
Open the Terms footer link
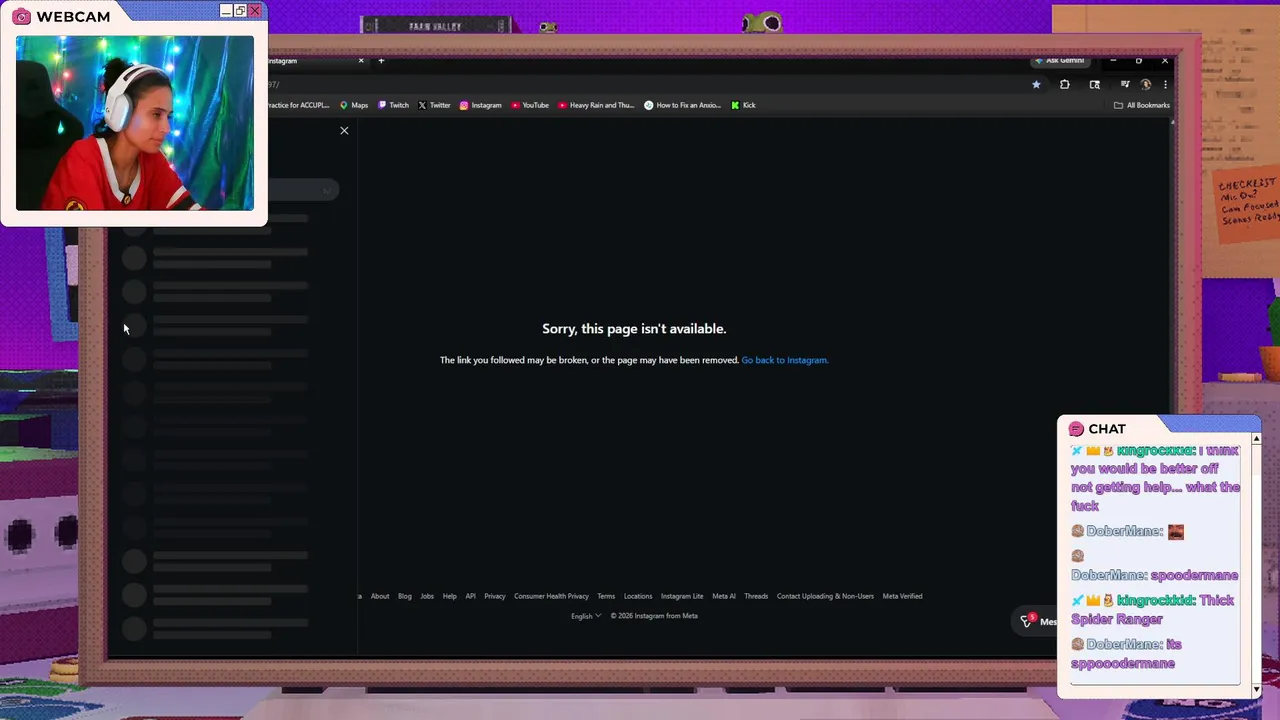pyautogui.click(x=606, y=596)
